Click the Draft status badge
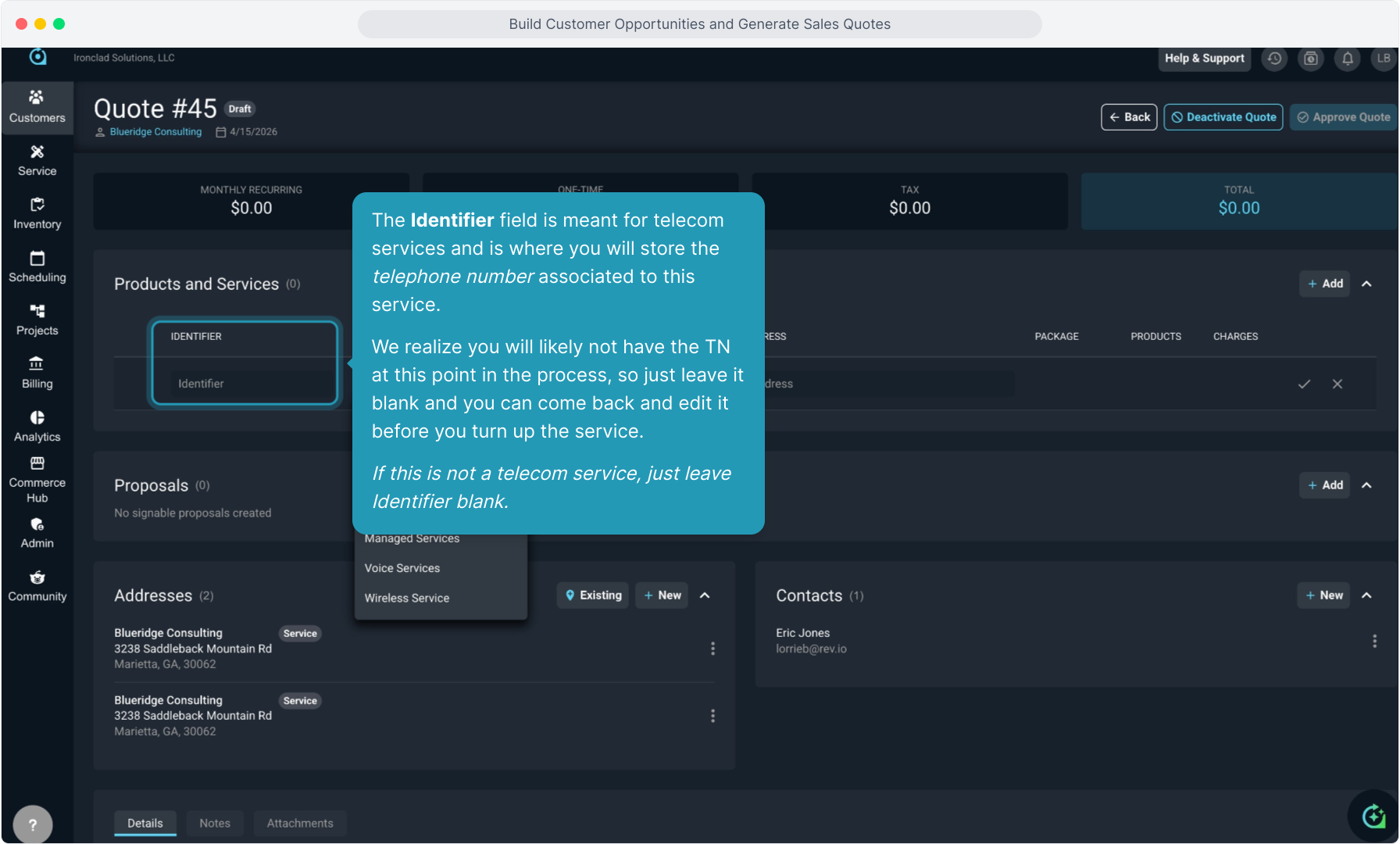Viewport: 1400px width, 844px height. point(240,109)
